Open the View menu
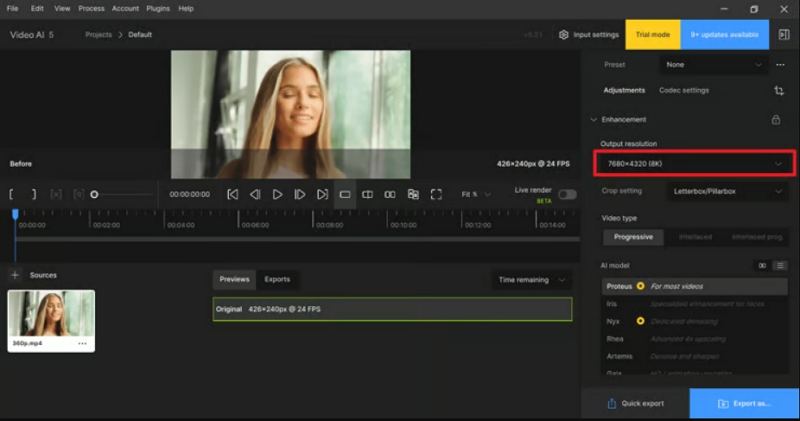This screenshot has width=800, height=421. click(x=62, y=9)
